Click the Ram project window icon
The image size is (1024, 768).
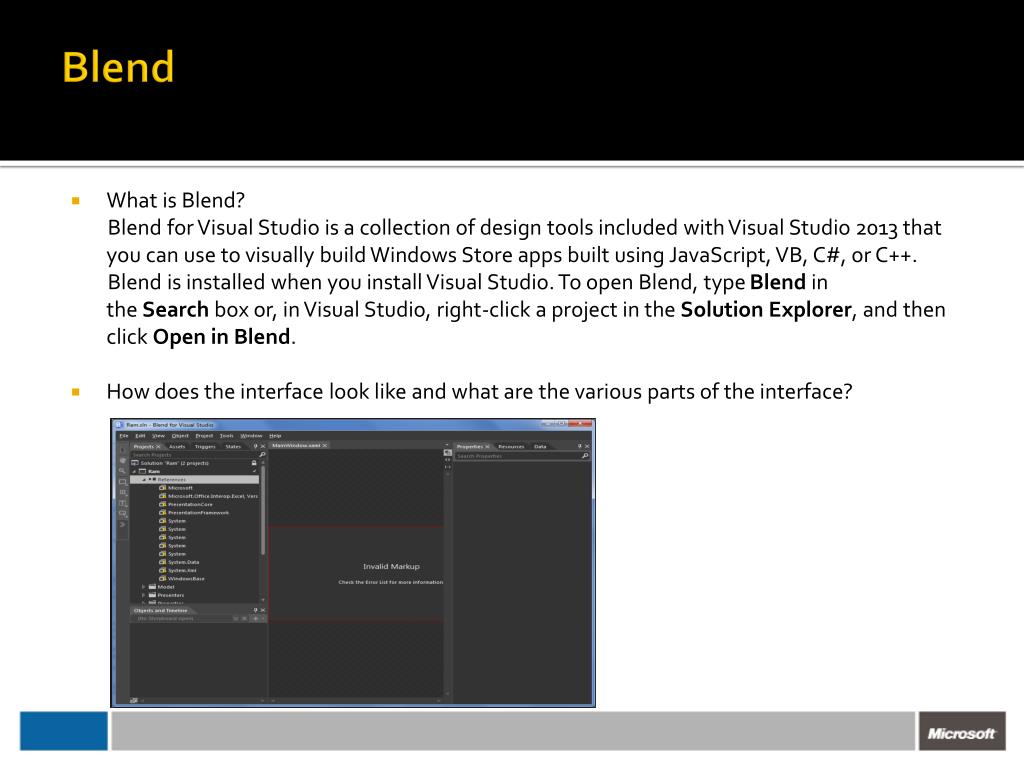coord(142,472)
